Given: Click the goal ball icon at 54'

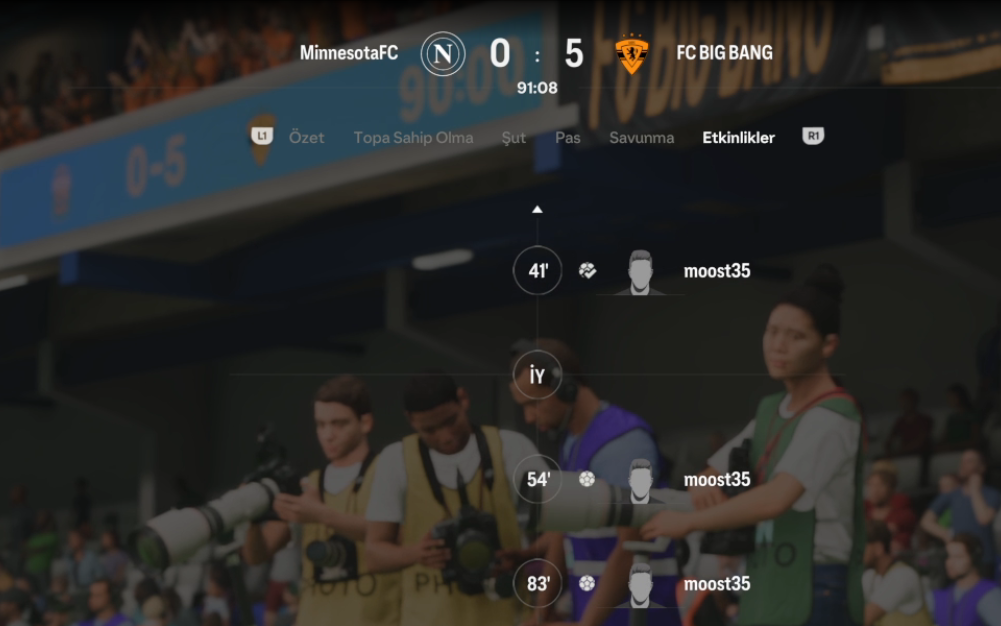Looking at the screenshot, I should click(x=587, y=479).
